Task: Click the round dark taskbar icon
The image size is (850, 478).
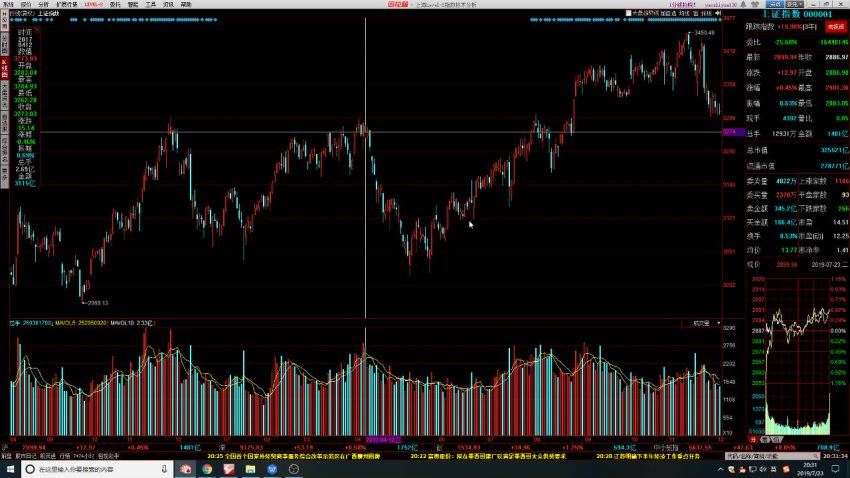Action: (x=294, y=469)
